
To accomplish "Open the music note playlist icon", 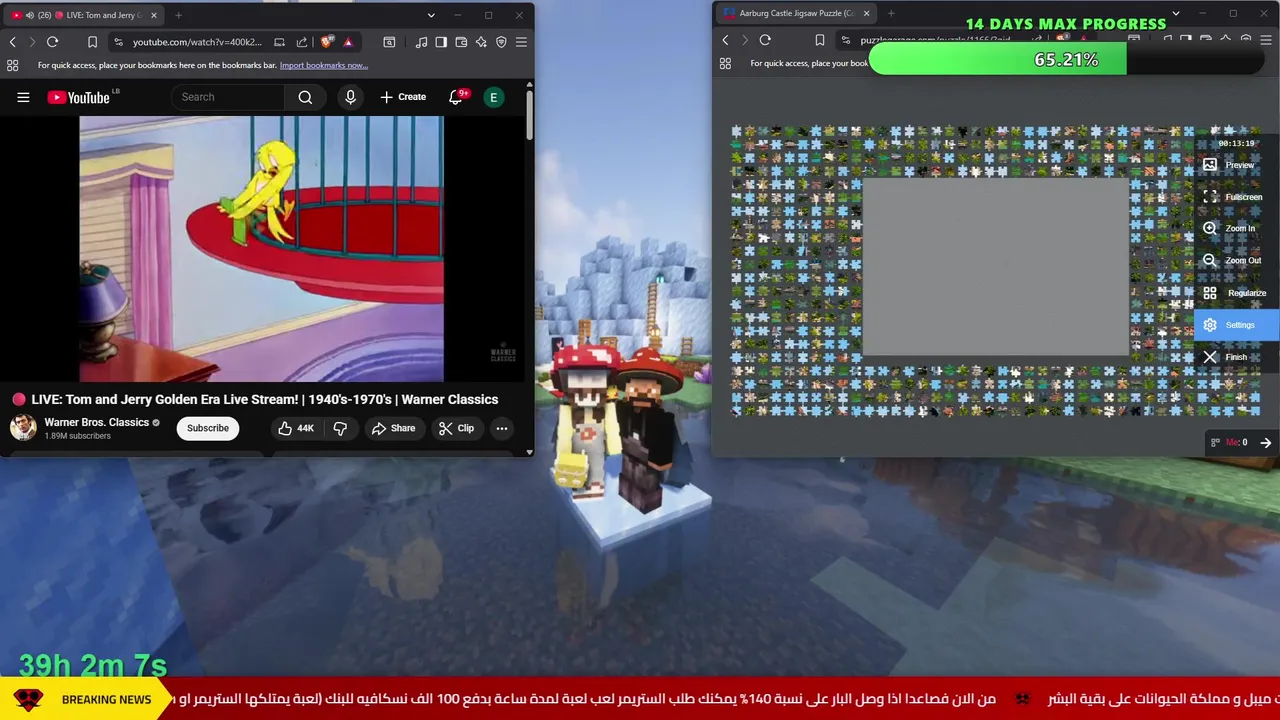I will (x=421, y=42).
